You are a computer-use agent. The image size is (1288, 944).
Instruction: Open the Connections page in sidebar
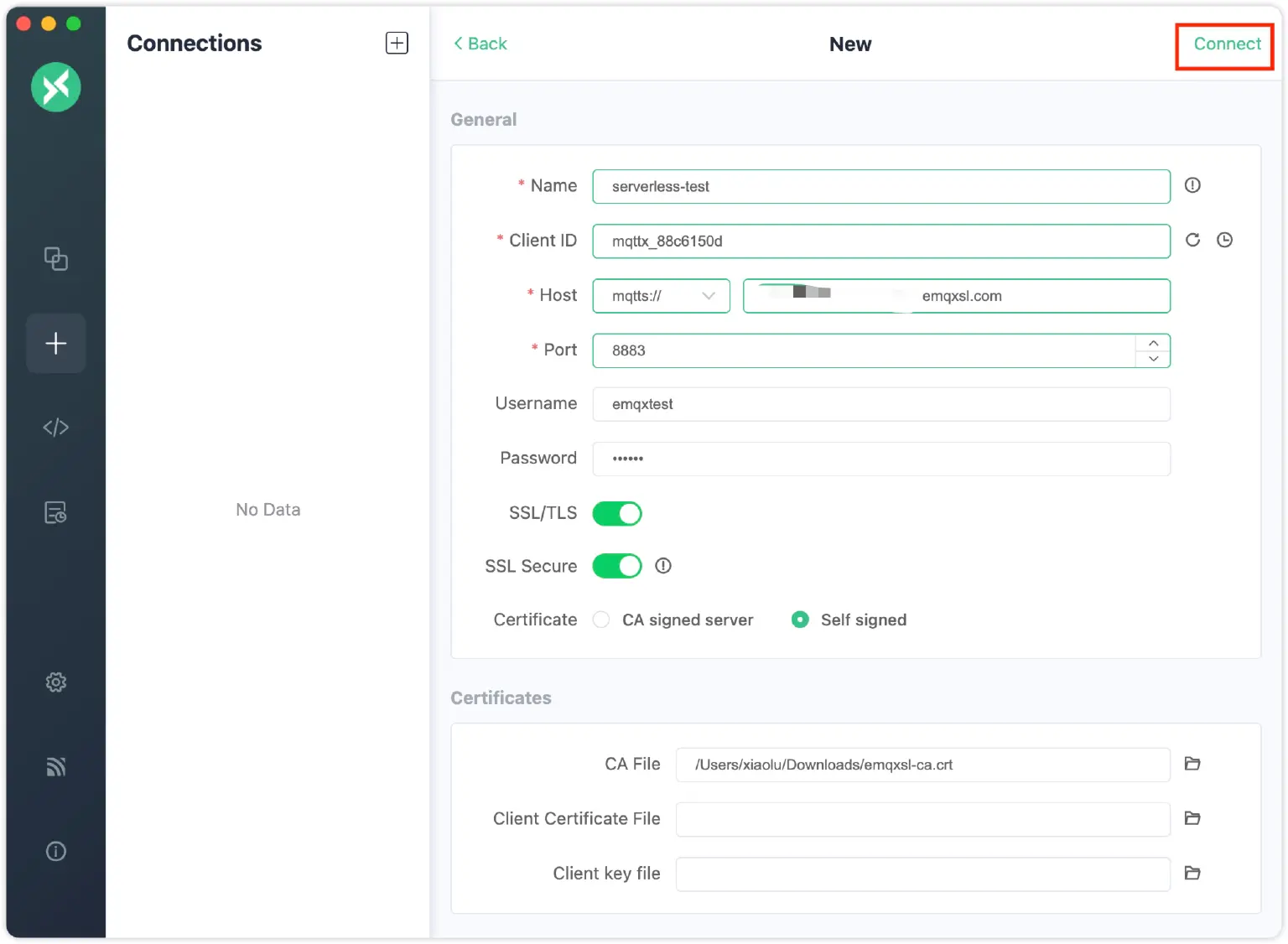(x=55, y=259)
